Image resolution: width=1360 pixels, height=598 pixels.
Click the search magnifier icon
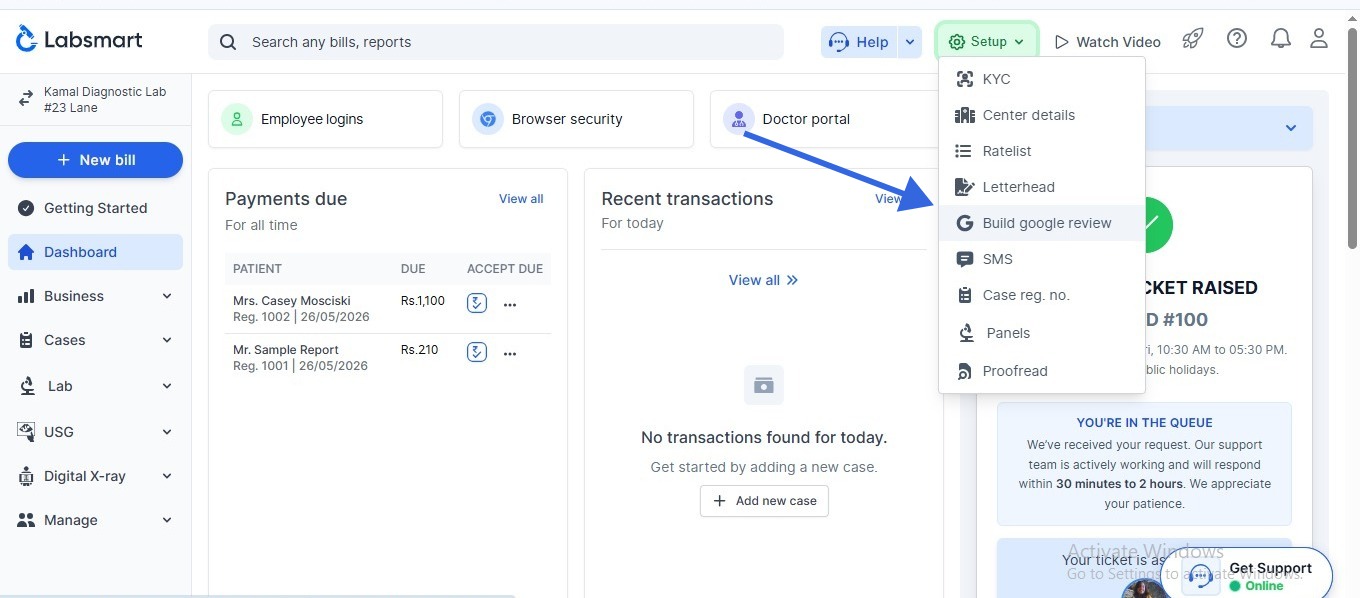pos(228,42)
